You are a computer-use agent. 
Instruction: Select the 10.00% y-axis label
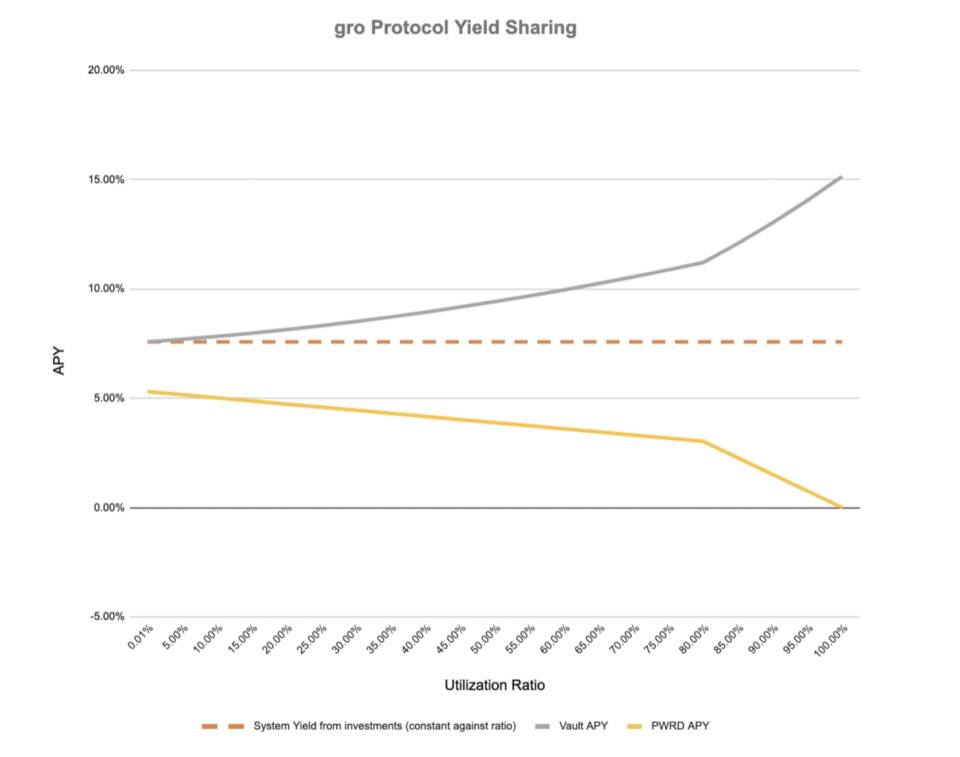pos(106,288)
